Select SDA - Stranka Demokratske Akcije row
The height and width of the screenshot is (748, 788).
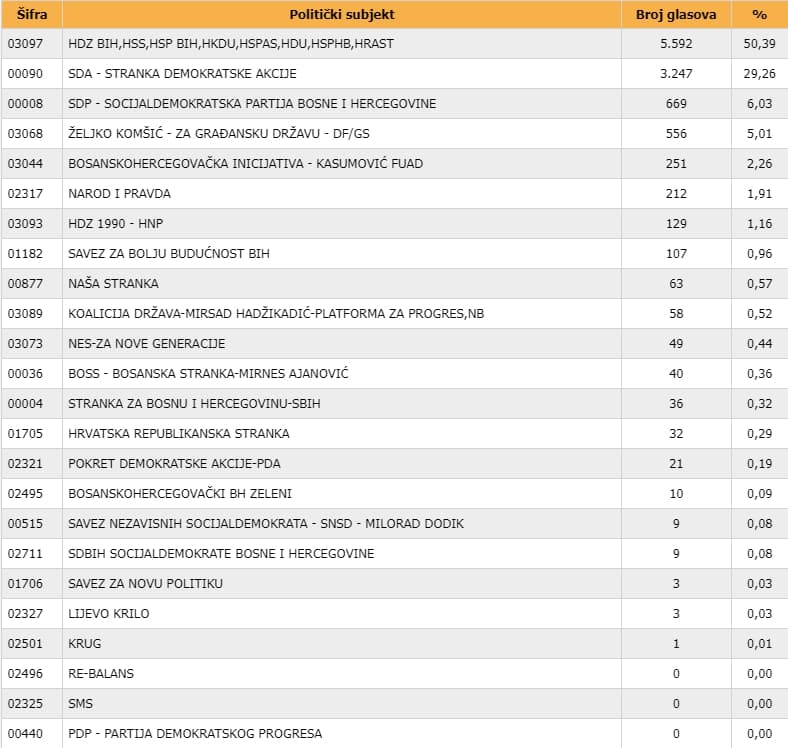pyautogui.click(x=182, y=74)
